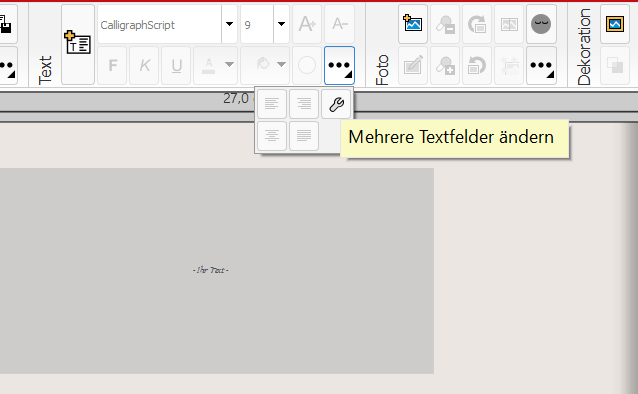Toggle bold F formatting
This screenshot has width=638, height=394.
point(112,66)
